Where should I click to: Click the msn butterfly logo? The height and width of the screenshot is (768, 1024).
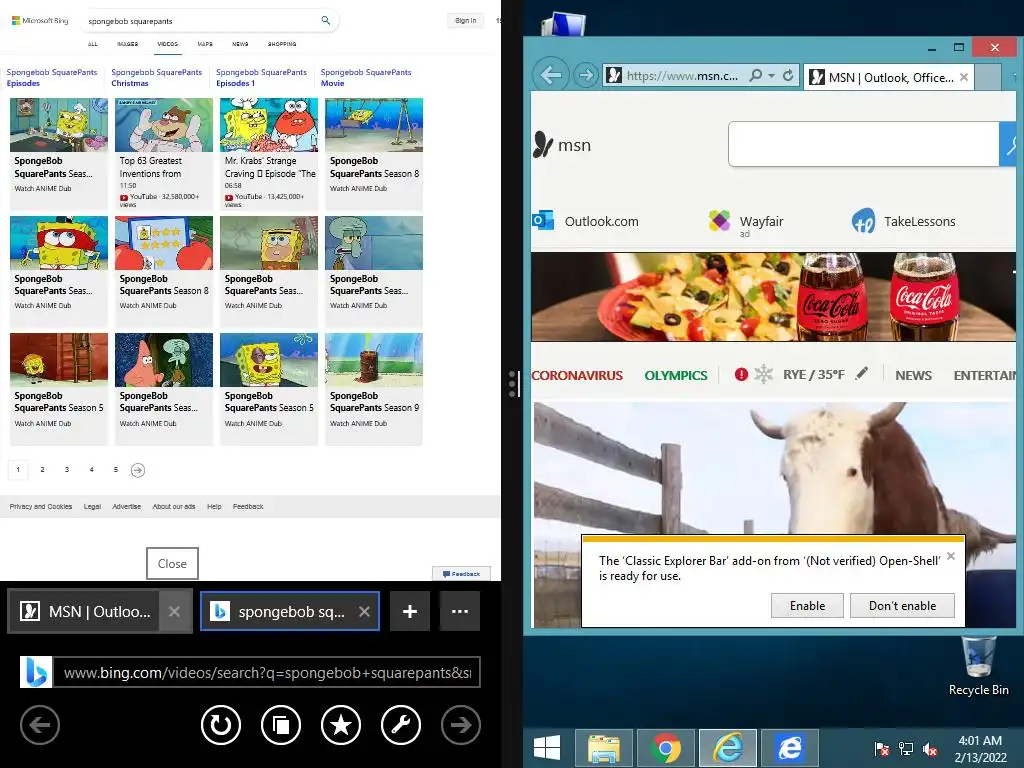click(543, 144)
